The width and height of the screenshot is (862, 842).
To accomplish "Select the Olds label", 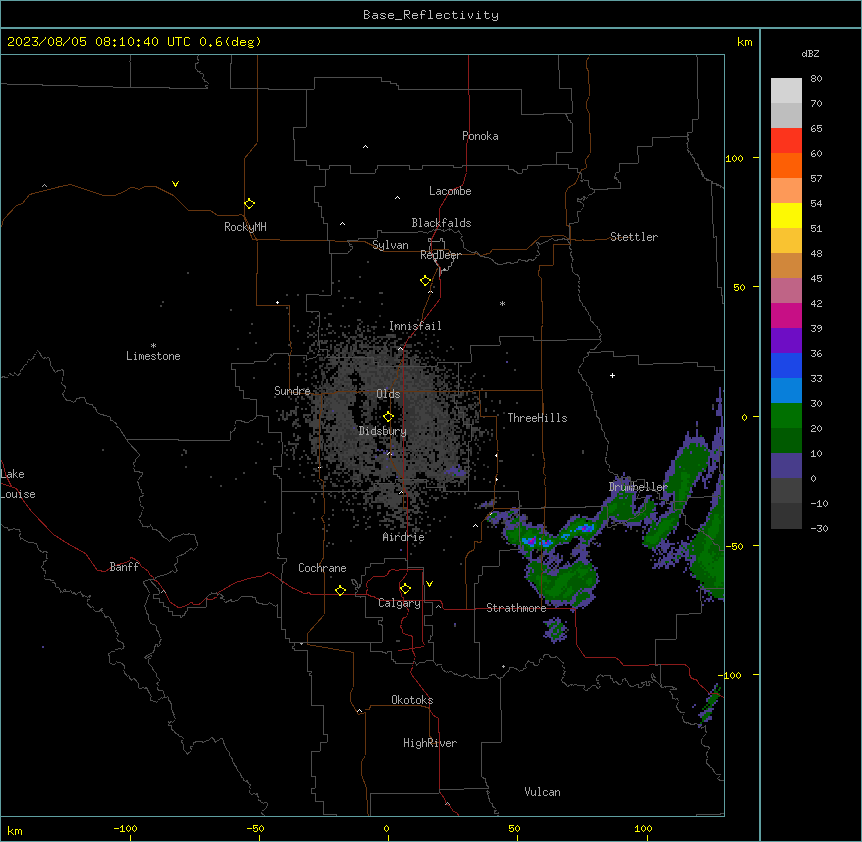I will click(x=388, y=394).
